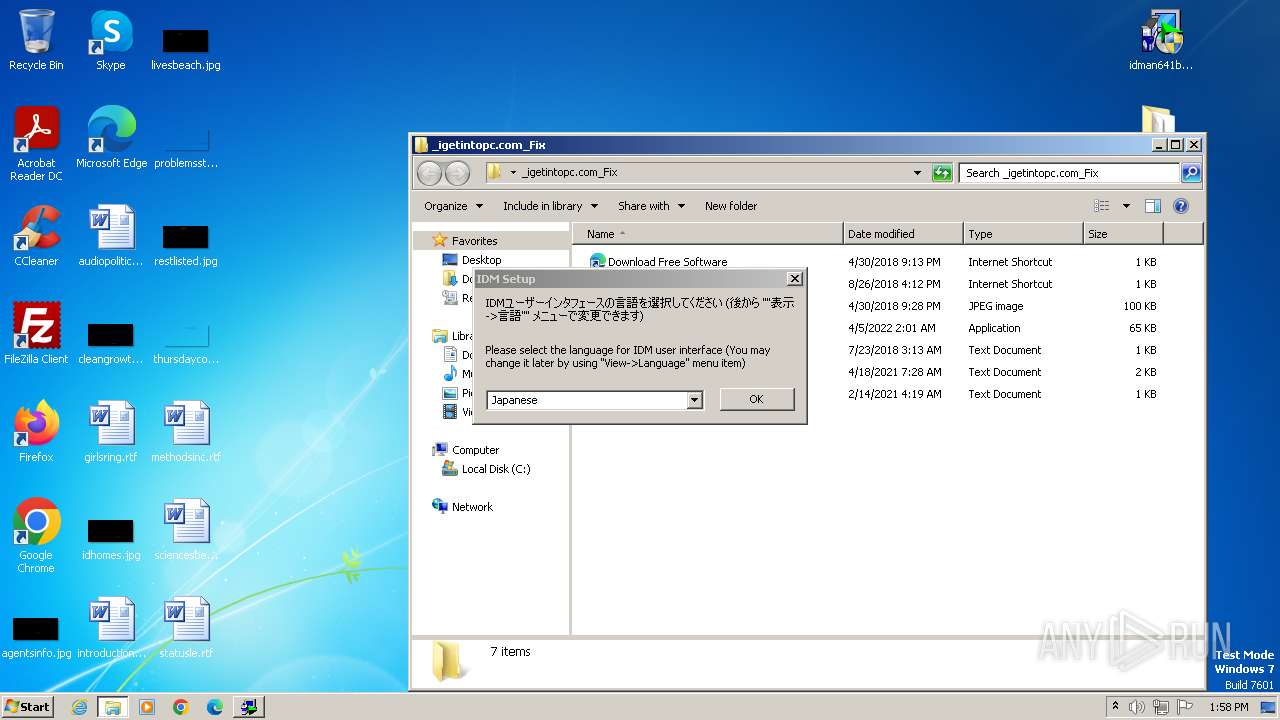
Task: Select the thursdayco... desktop file
Action: pos(186,343)
